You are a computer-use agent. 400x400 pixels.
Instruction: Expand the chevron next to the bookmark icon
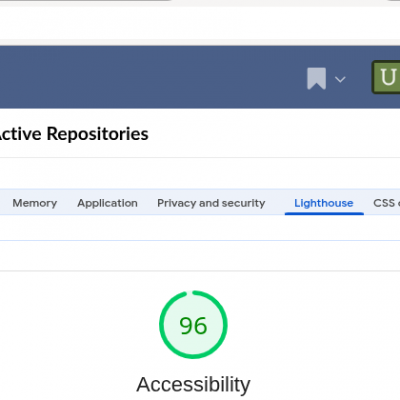pyautogui.click(x=340, y=79)
